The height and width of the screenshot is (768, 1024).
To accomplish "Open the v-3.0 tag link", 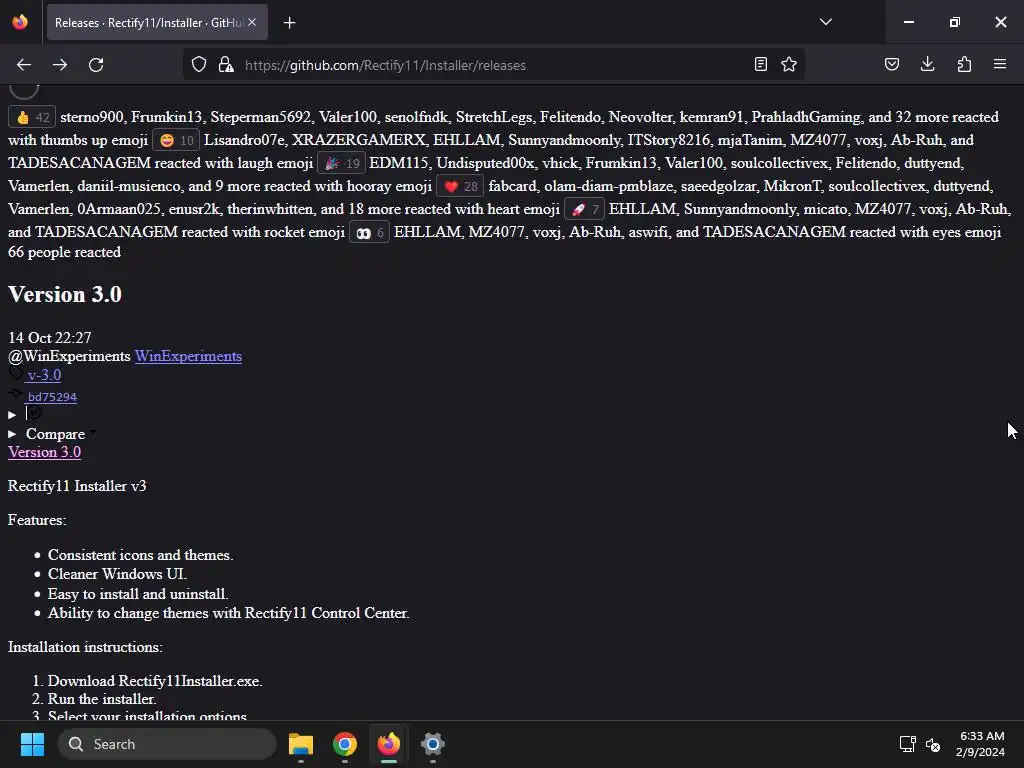I will click(x=44, y=375).
